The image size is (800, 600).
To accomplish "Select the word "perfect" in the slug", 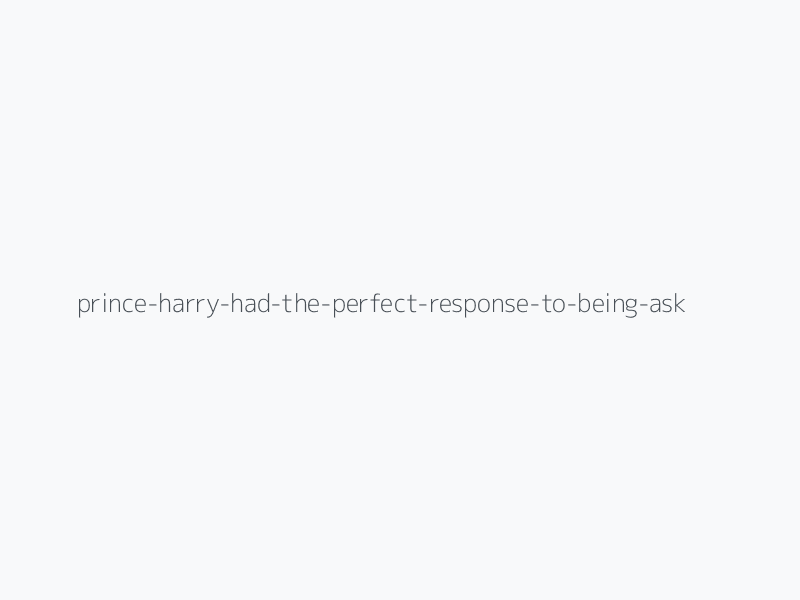I will tap(374, 304).
